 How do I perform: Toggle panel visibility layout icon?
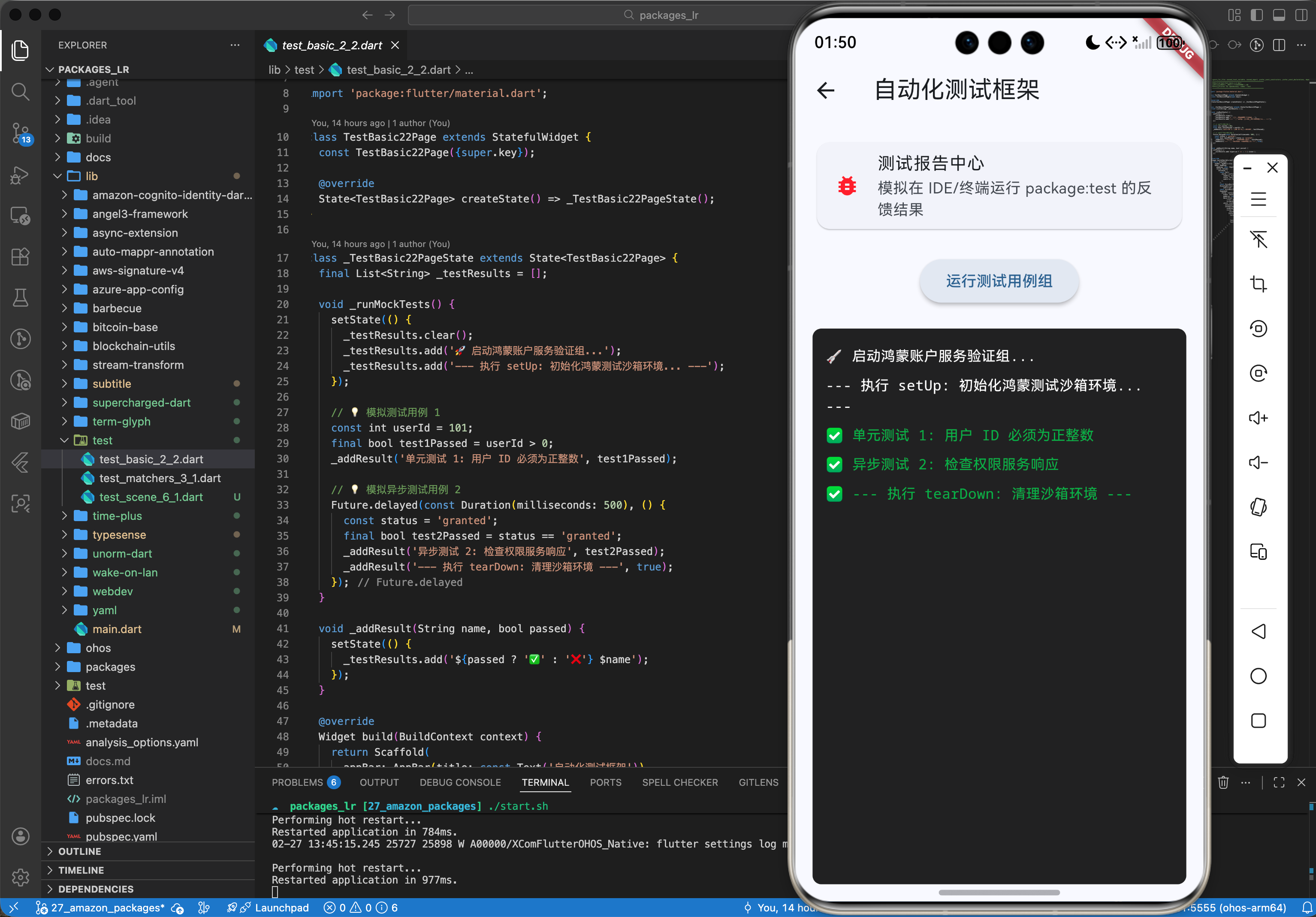pyautogui.click(x=1279, y=15)
